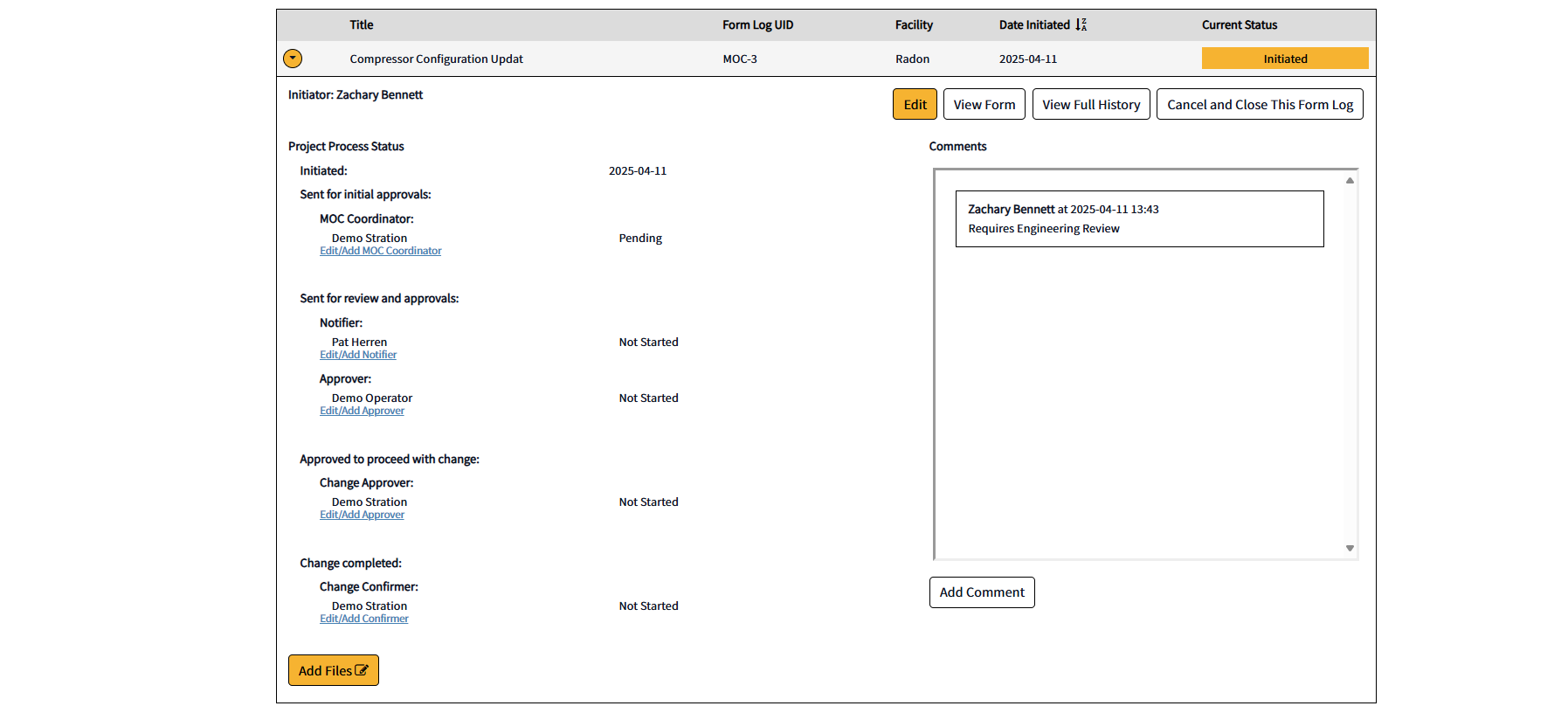Click the Title column header

click(x=362, y=24)
